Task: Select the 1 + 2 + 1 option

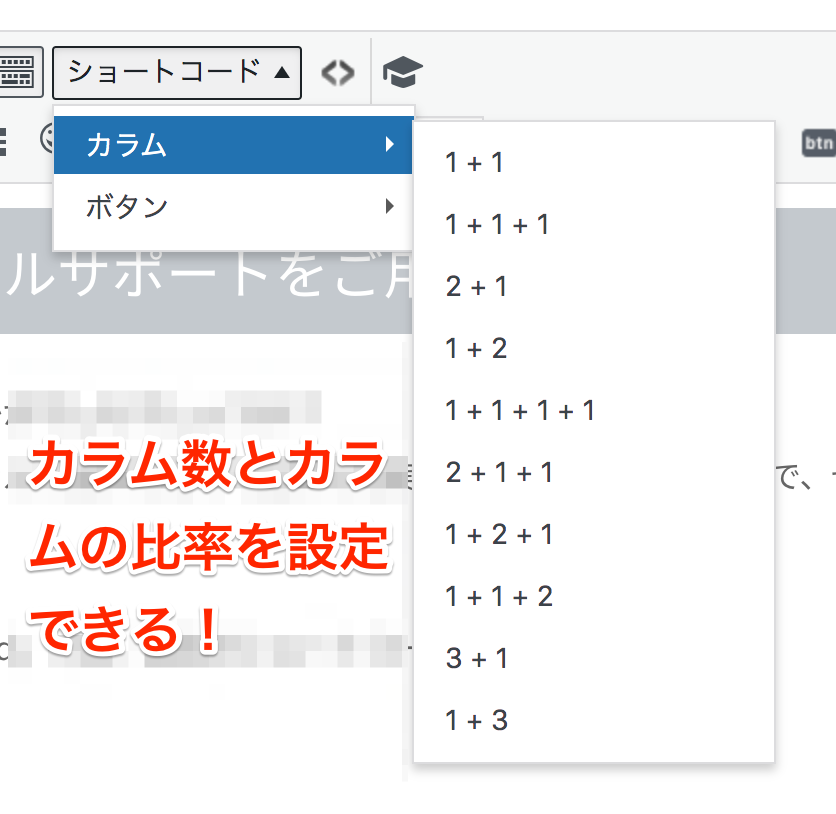Action: (x=500, y=535)
